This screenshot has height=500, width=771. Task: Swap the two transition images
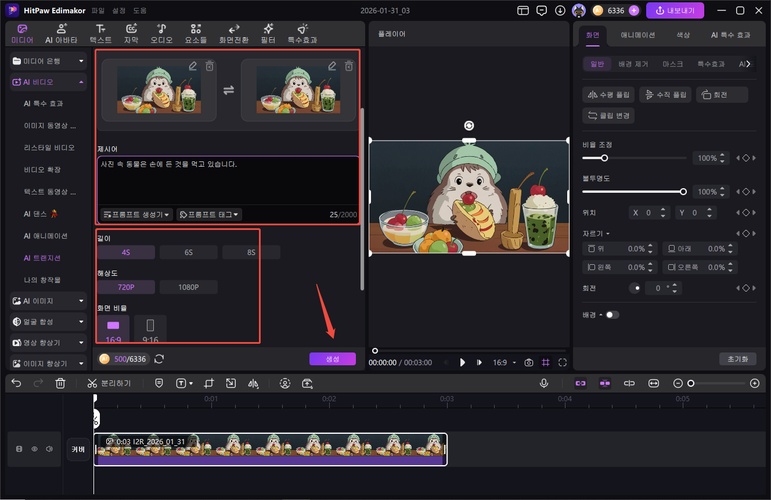tap(229, 90)
